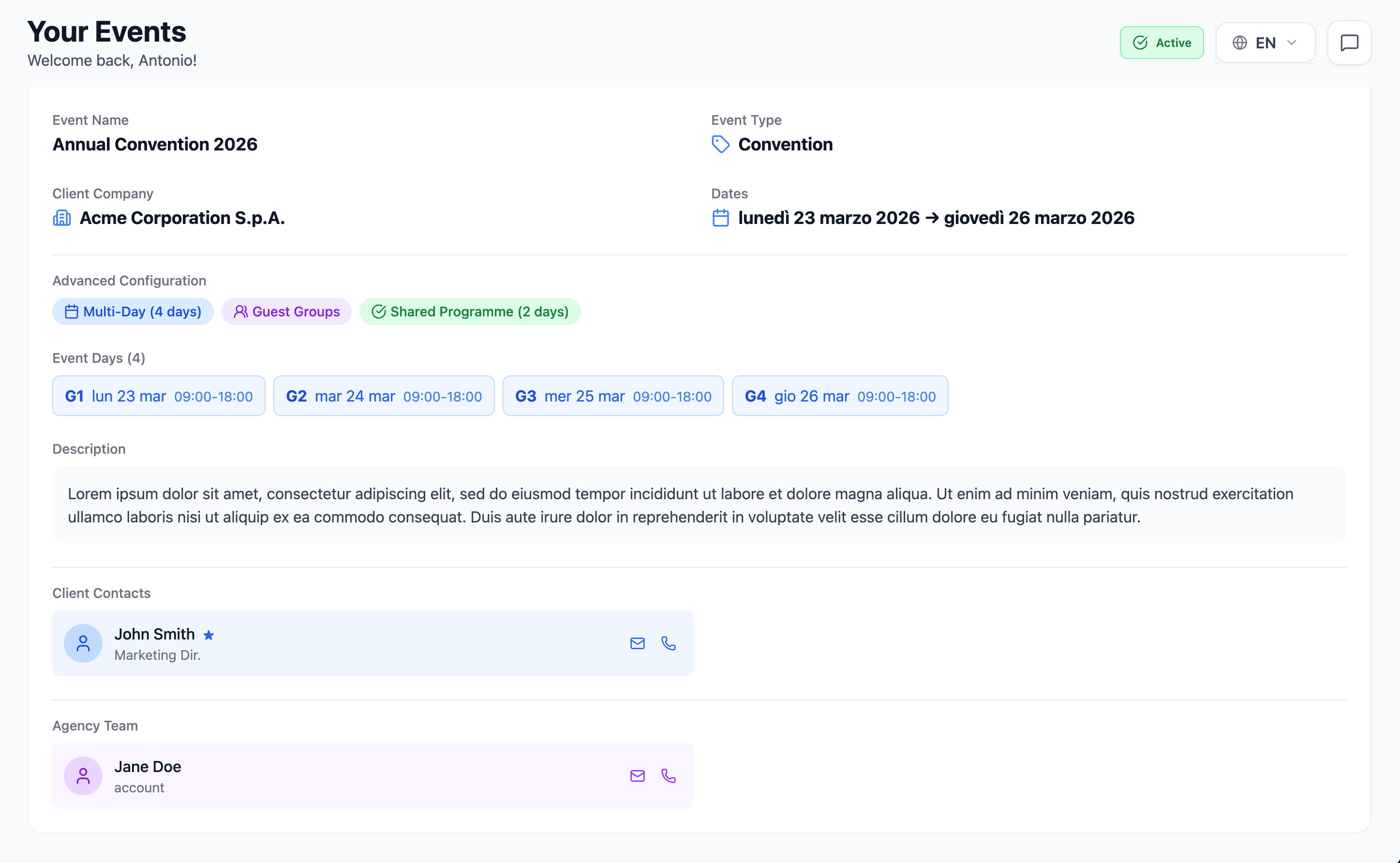Click the 'Event Days (4)' label
The image size is (1400, 863).
tap(99, 358)
